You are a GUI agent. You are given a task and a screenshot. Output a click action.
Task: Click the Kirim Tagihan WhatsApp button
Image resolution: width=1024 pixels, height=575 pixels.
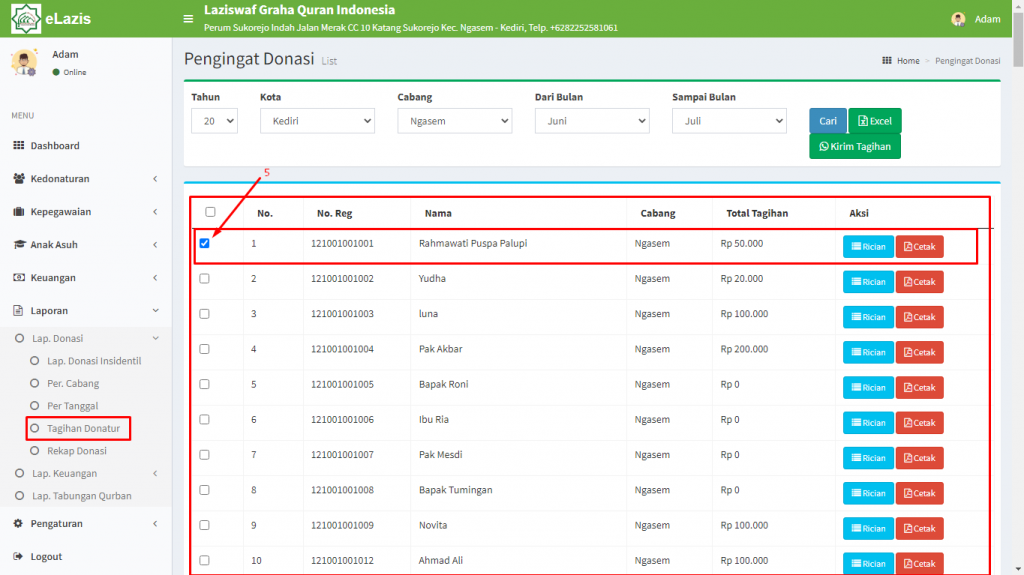pyautogui.click(x=855, y=146)
